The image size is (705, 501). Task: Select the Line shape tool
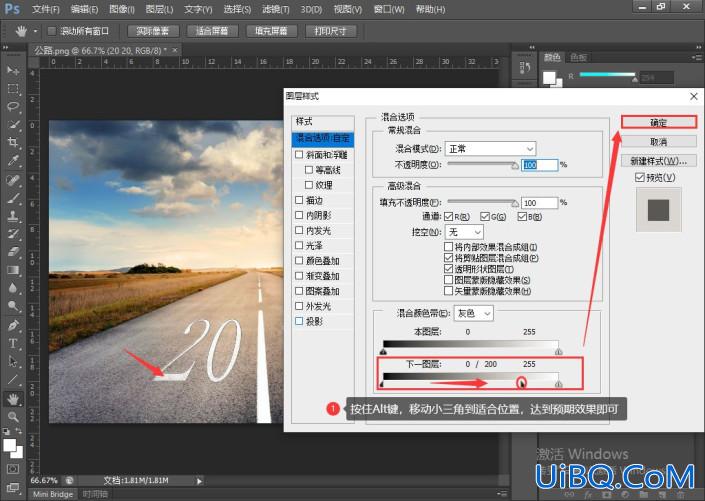point(13,380)
